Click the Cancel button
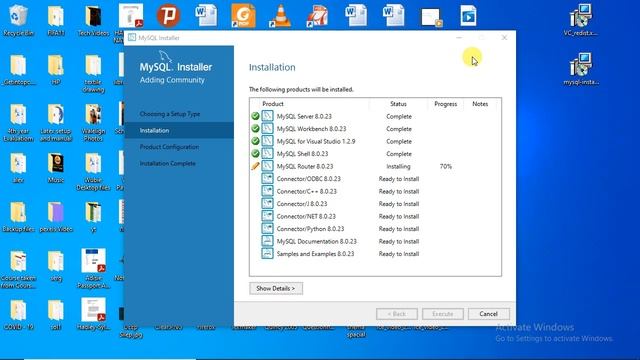The image size is (640, 360). [489, 314]
